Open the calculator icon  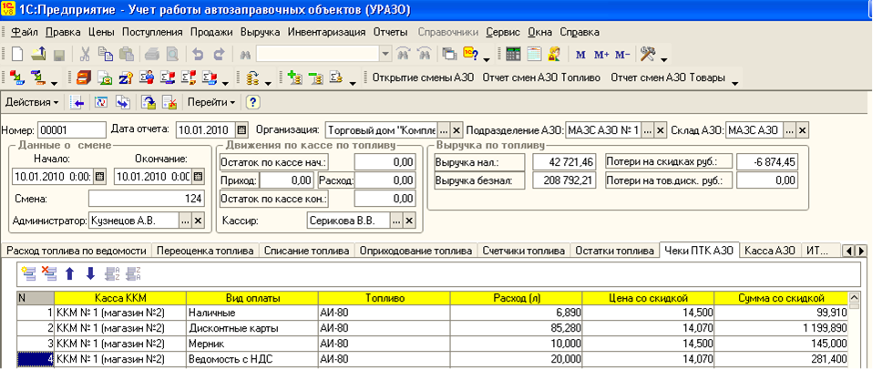tap(513, 54)
